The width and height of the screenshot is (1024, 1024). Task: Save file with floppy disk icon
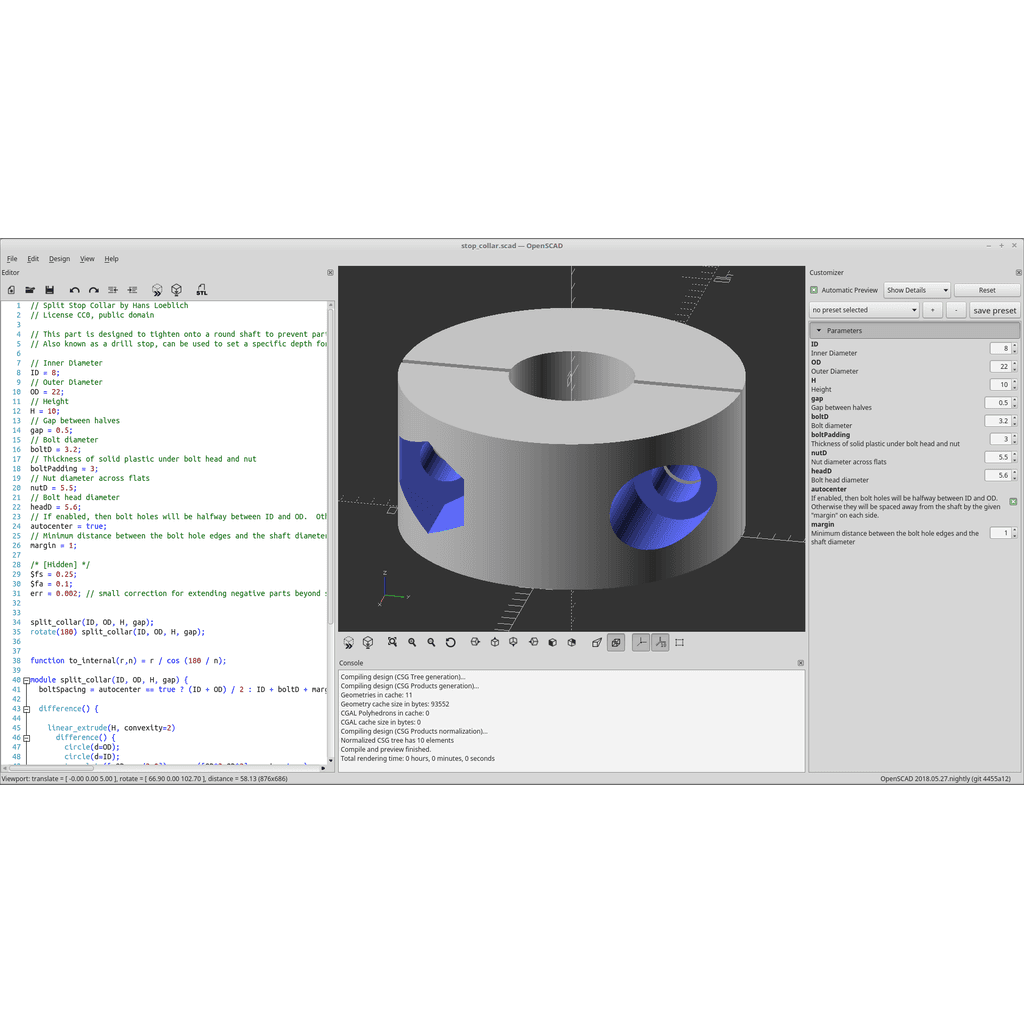pos(50,290)
